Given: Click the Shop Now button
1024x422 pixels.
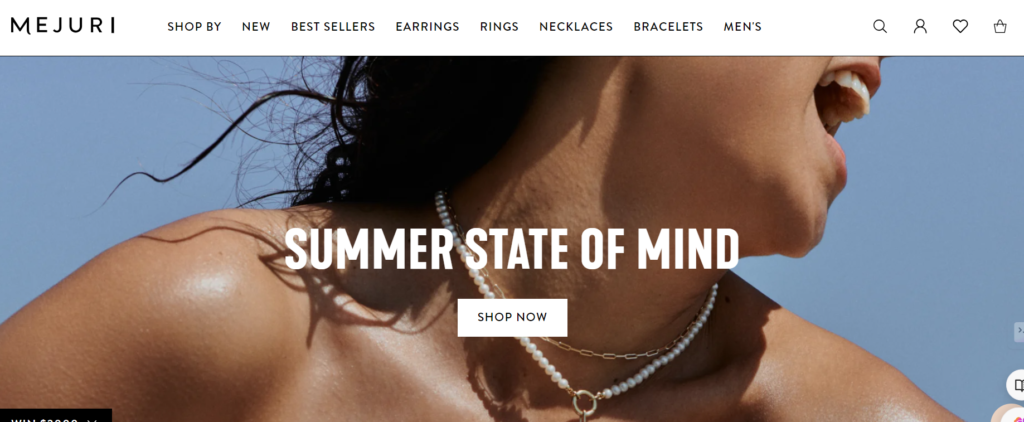Looking at the screenshot, I should coord(512,317).
